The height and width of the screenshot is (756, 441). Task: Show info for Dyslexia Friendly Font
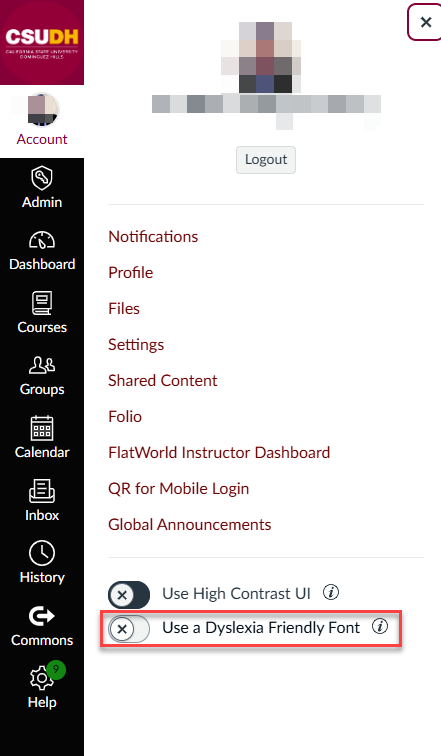pos(380,626)
